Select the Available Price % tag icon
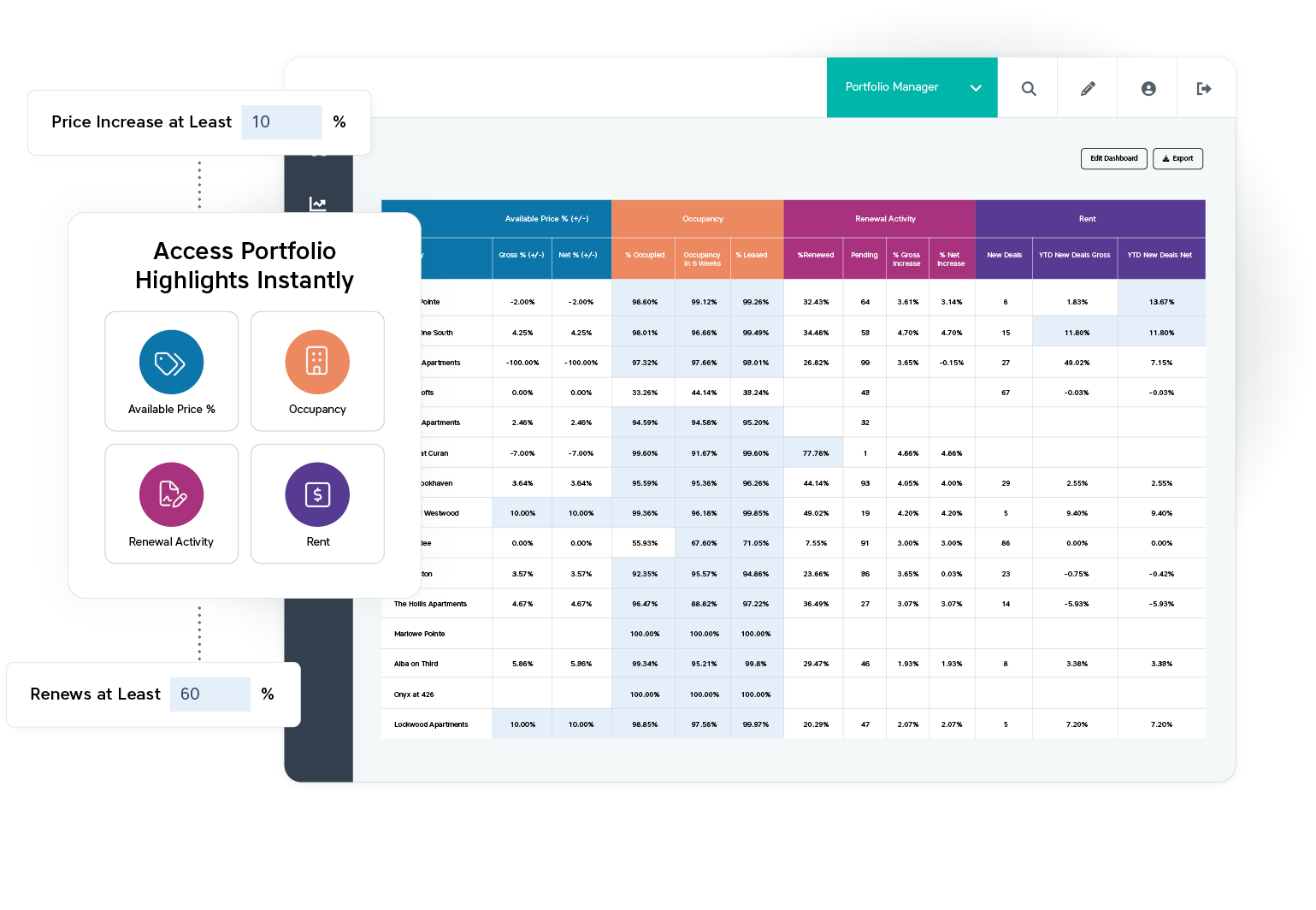Viewport: 1316px width, 910px height. tap(171, 363)
